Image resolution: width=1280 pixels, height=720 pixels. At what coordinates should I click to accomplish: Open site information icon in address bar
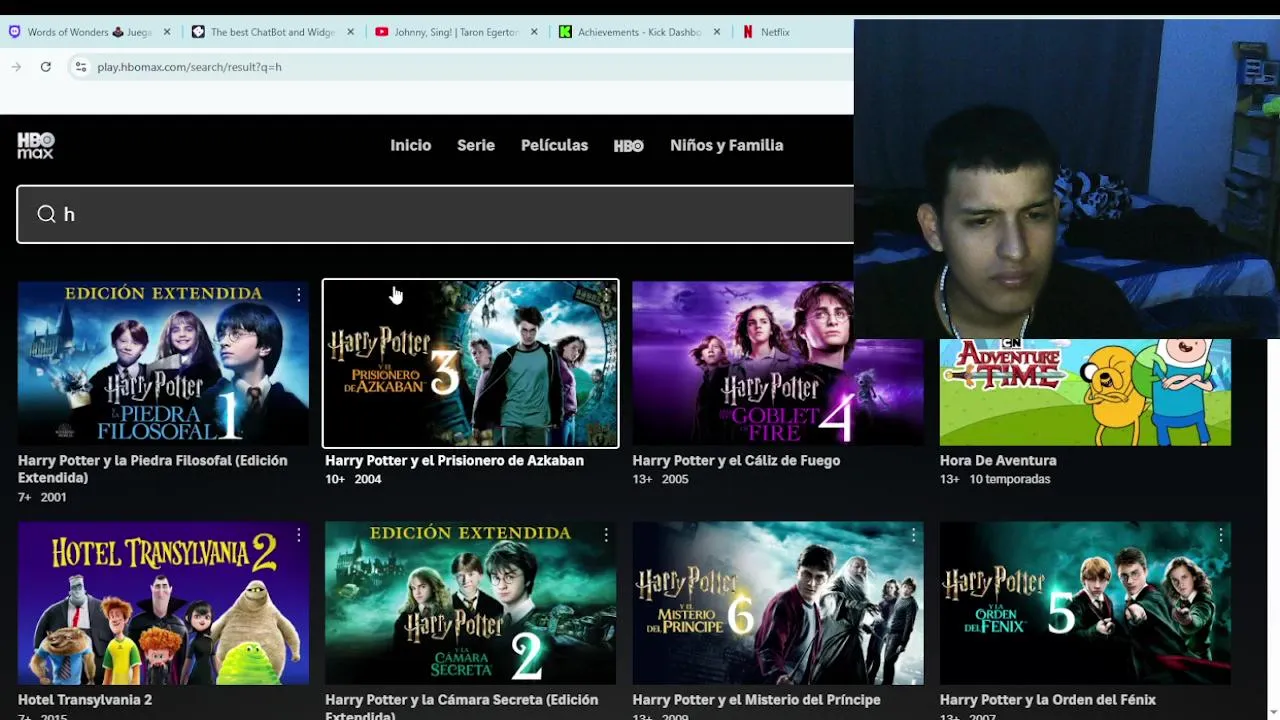(81, 67)
